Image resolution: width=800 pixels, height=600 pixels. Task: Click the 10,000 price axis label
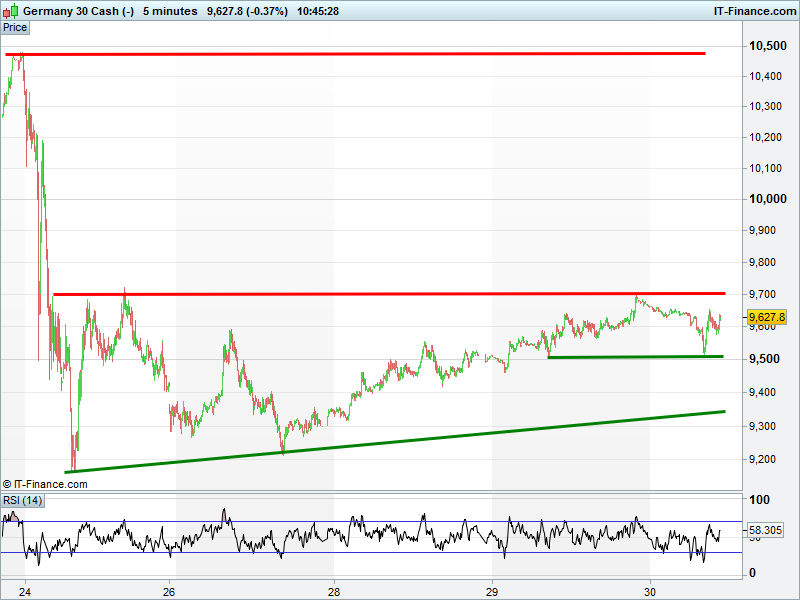(x=767, y=199)
